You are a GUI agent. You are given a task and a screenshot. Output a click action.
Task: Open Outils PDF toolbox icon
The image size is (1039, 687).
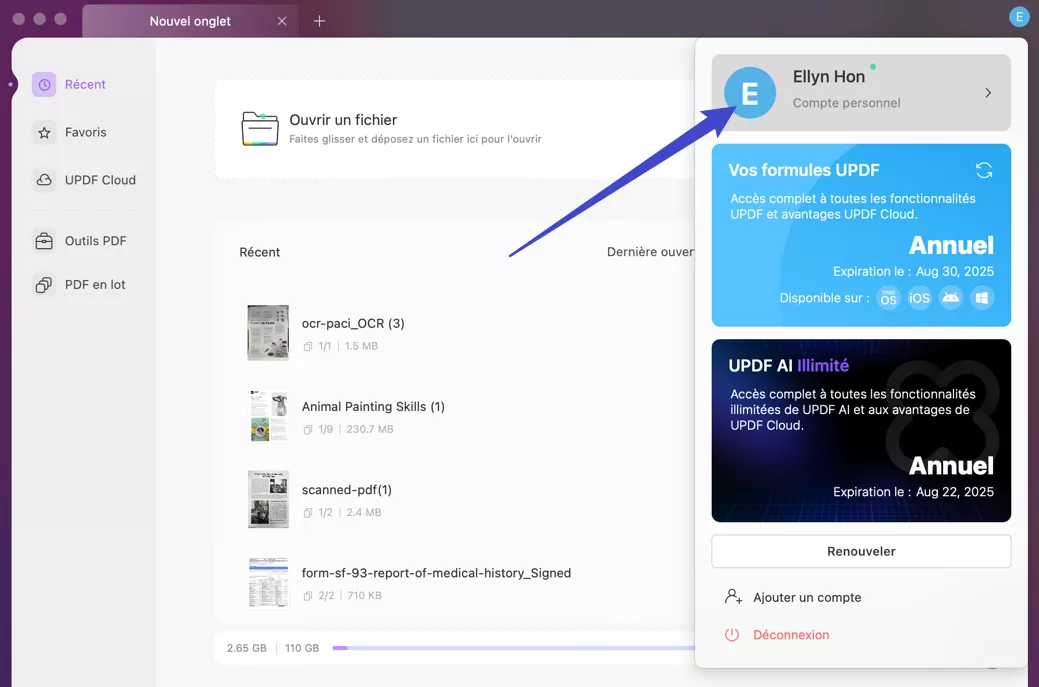(x=44, y=241)
